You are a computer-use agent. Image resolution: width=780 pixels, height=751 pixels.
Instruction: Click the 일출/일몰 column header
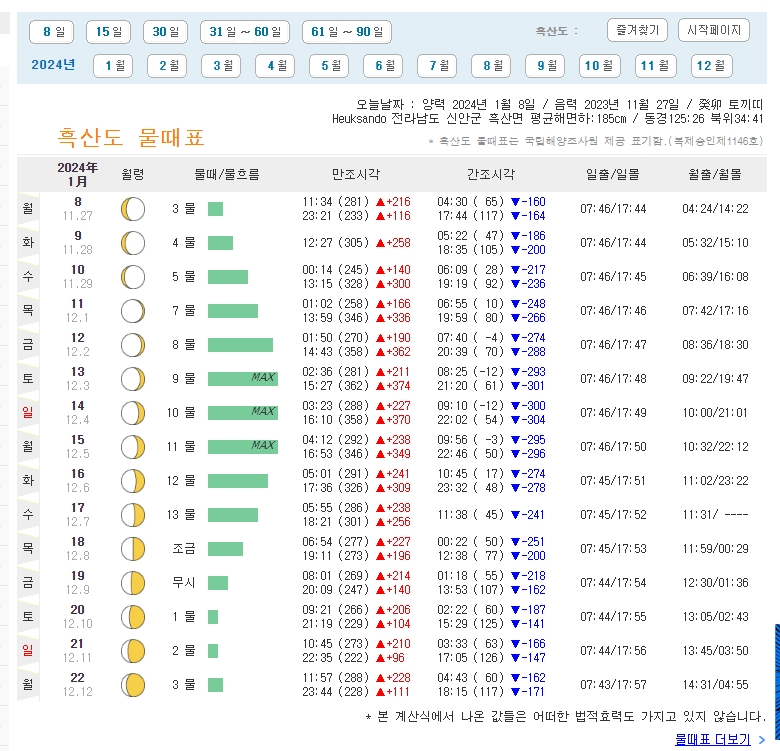[x=613, y=174]
